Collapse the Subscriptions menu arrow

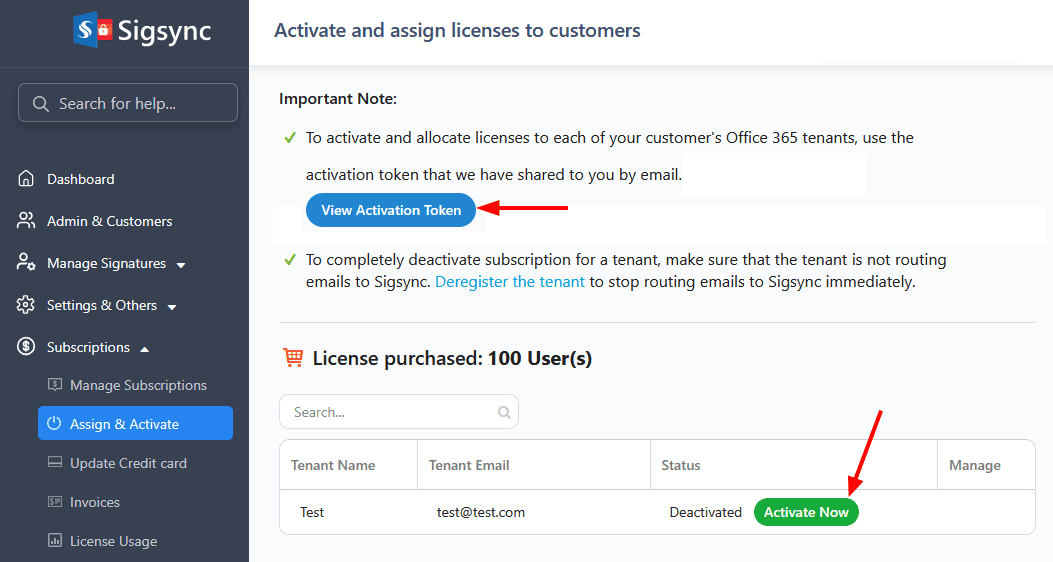[x=144, y=348]
